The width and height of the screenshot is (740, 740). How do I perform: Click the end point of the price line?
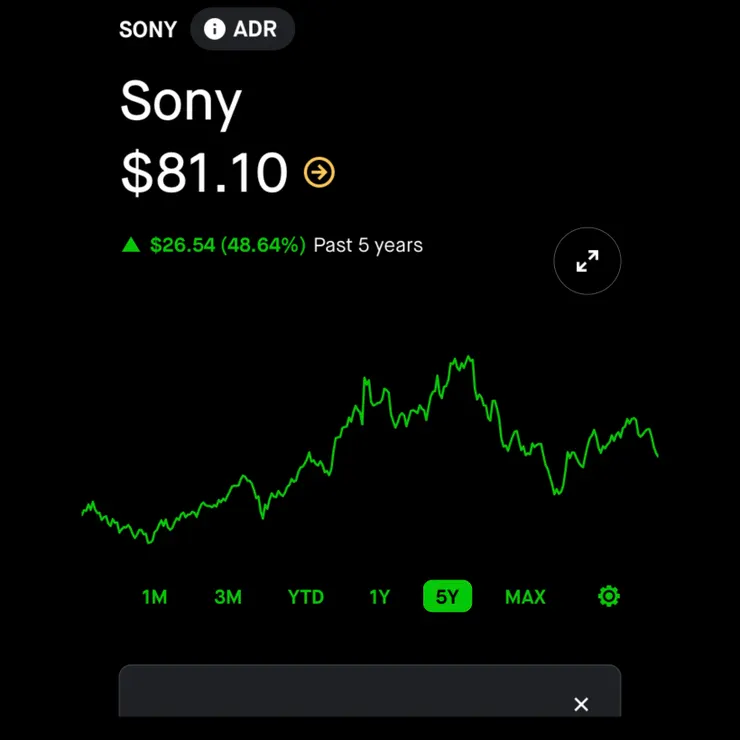pos(657,455)
